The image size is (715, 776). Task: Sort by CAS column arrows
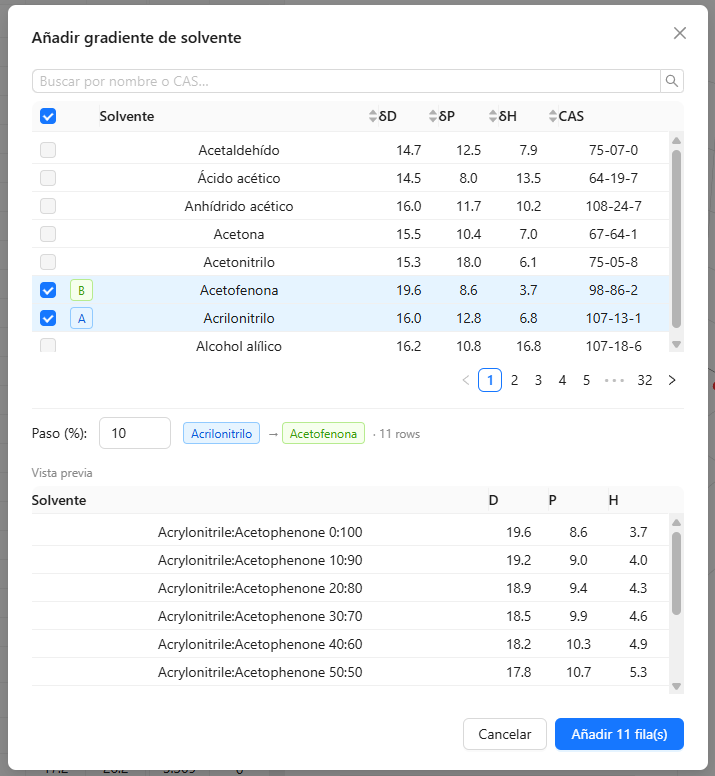tap(553, 116)
